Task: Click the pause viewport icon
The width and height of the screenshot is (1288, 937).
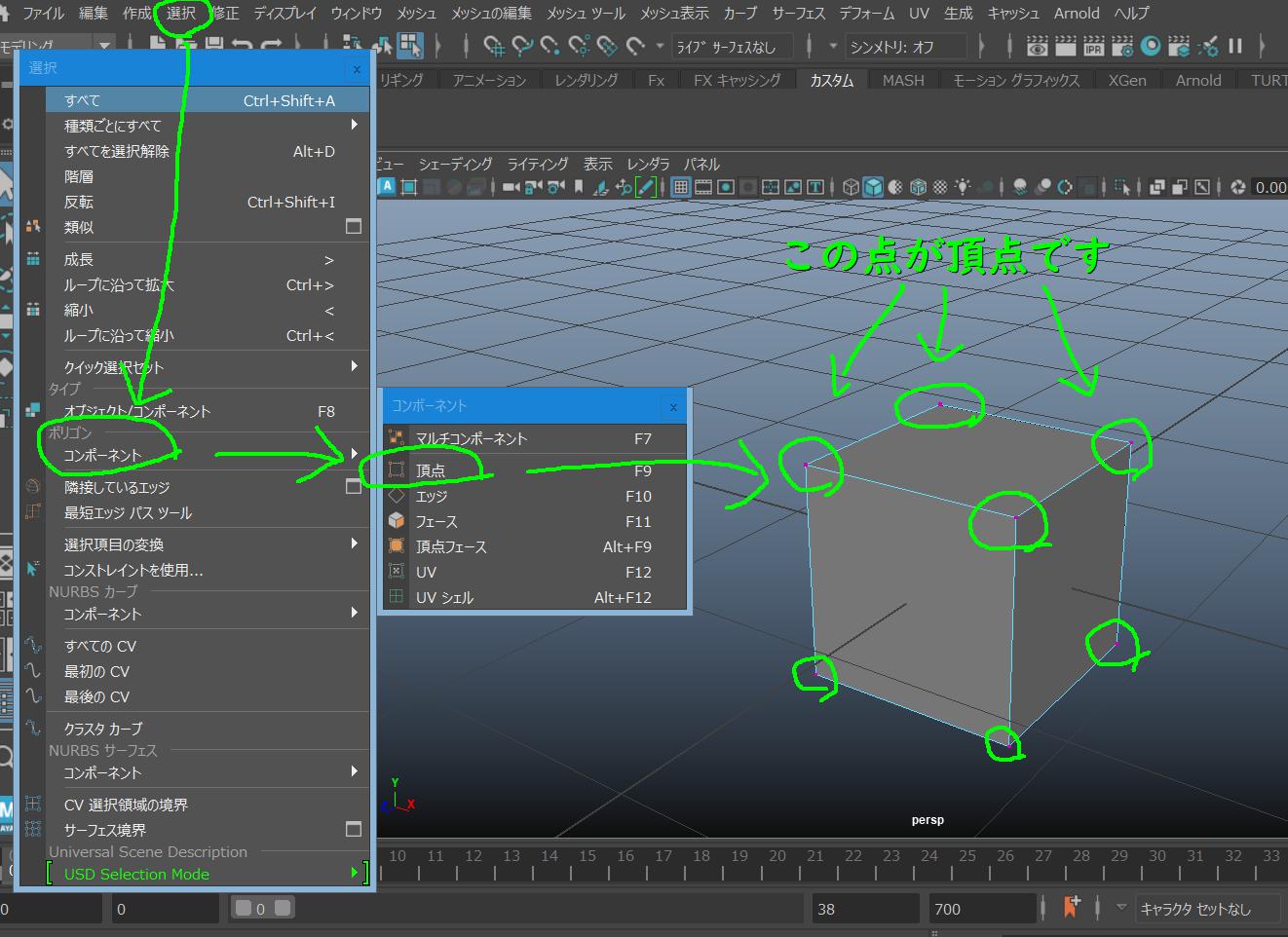Action: pos(1236,46)
